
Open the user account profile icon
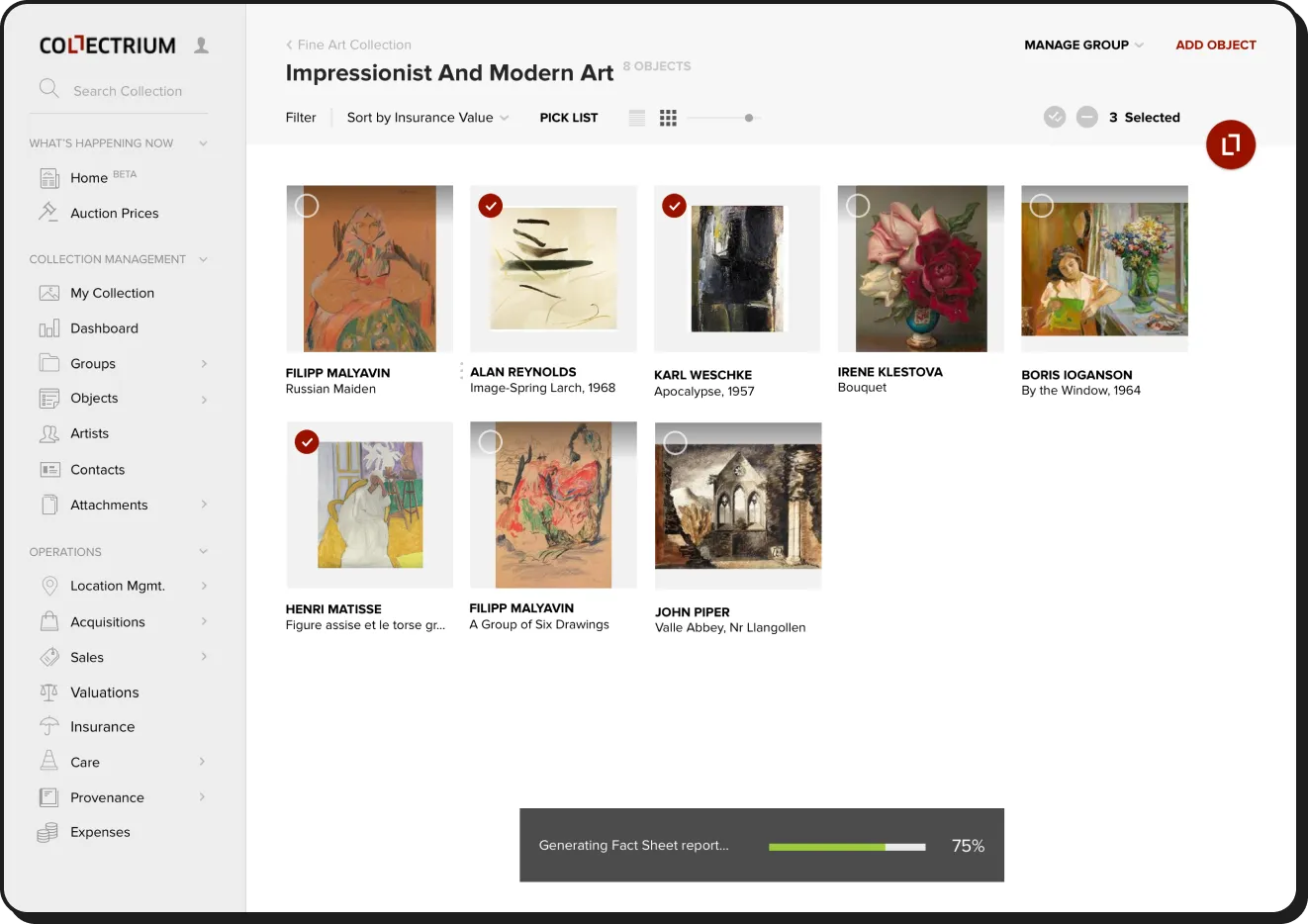tap(201, 44)
